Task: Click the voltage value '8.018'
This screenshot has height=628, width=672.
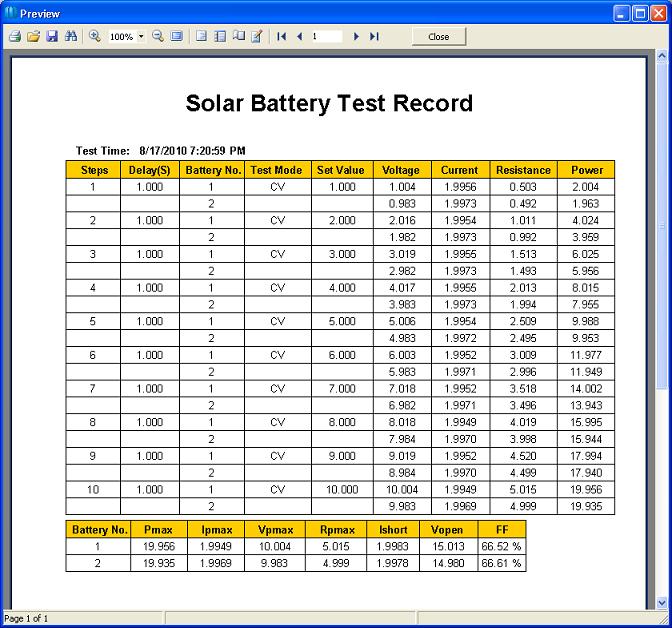Action: (402, 422)
